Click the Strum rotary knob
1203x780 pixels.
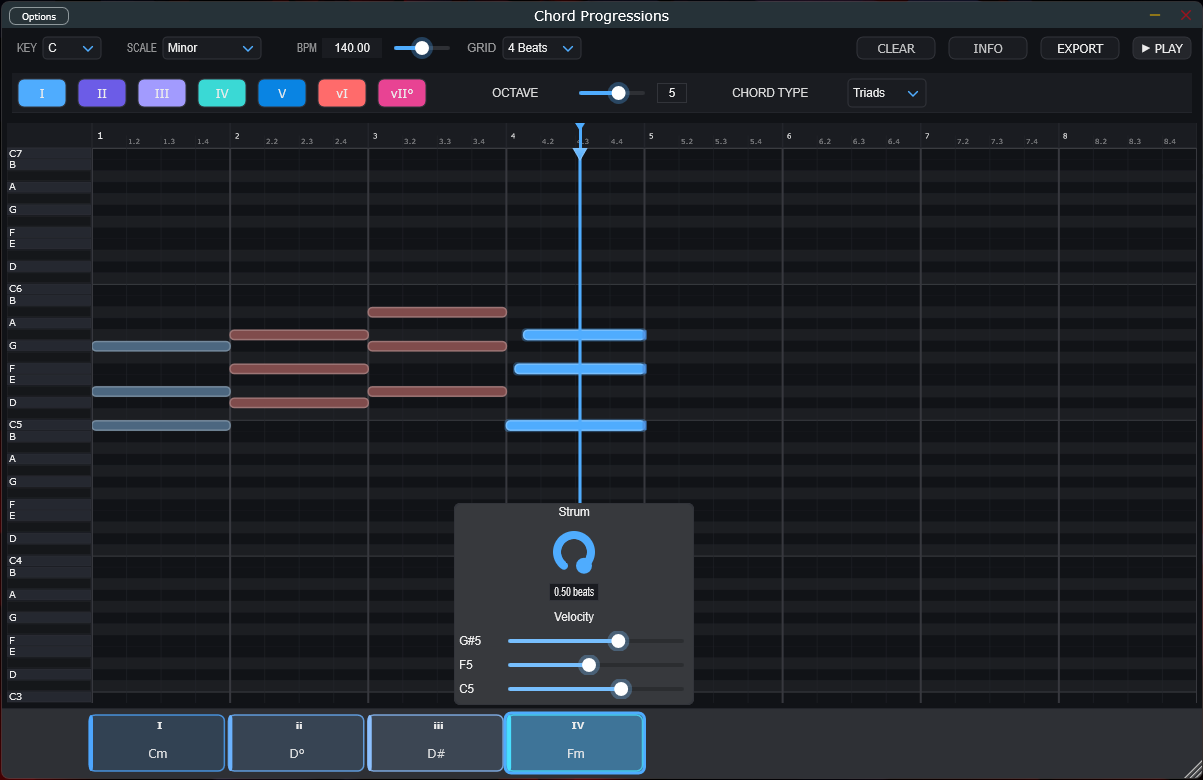point(574,552)
